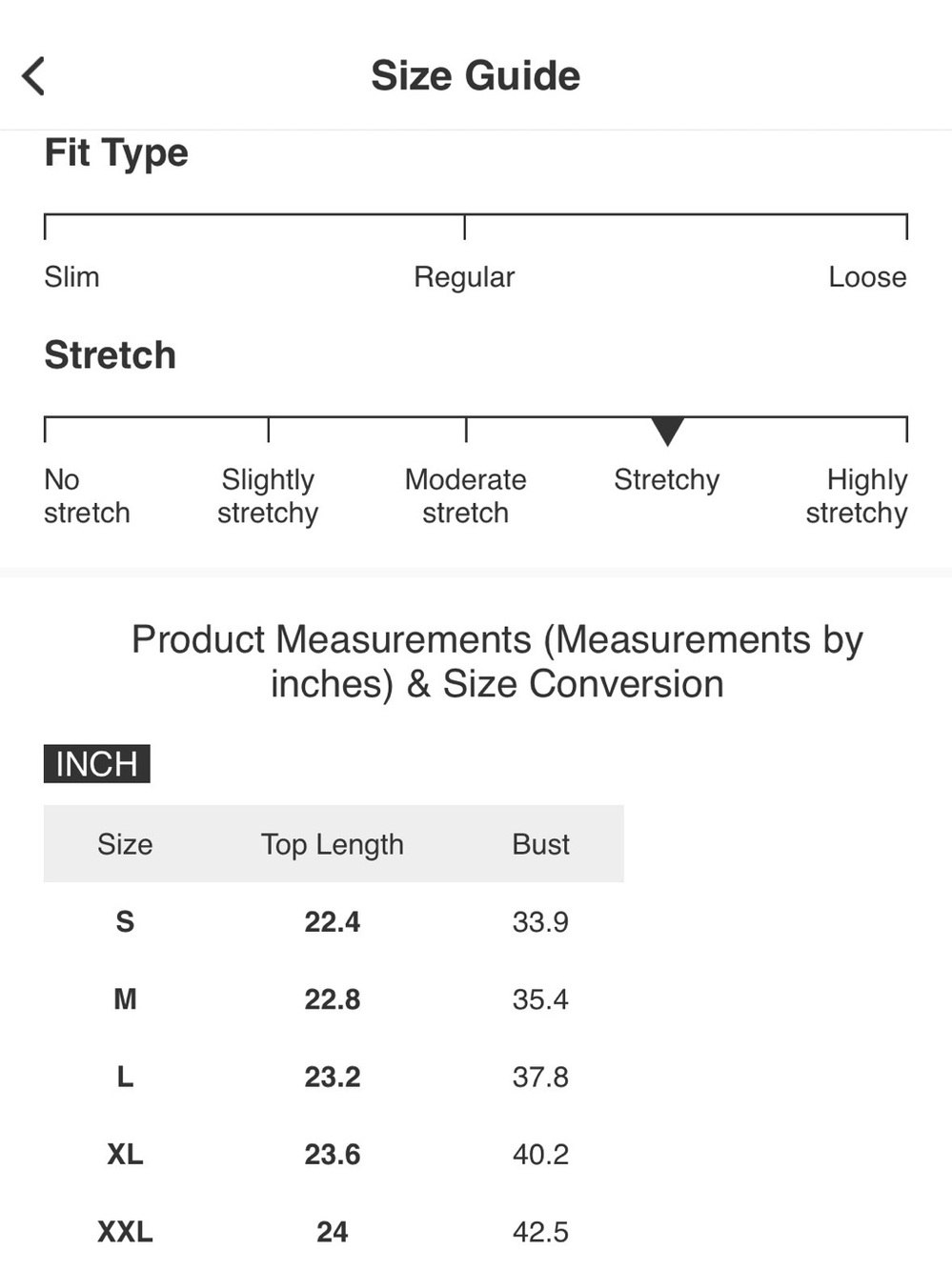Click the Bust column header
Screen dimensions: 952x1270
(540, 844)
